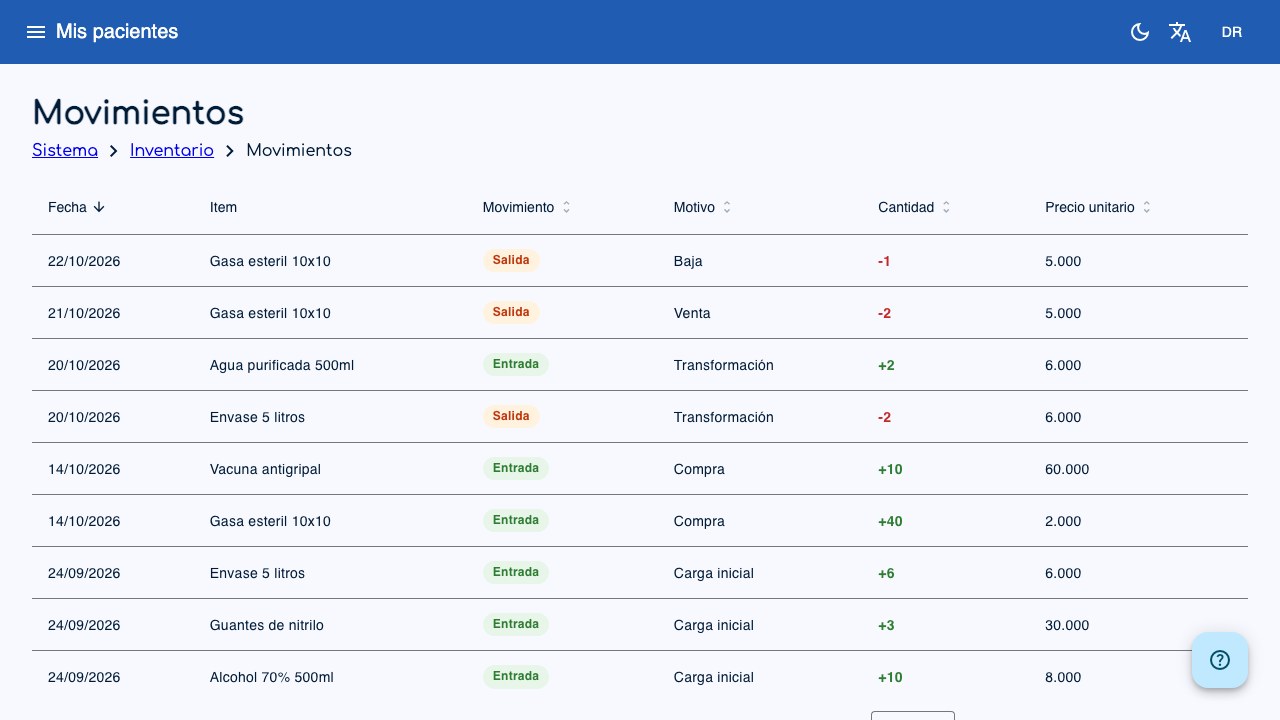Go to Sistema breadcrumb link
This screenshot has height=720, width=1280.
point(65,150)
